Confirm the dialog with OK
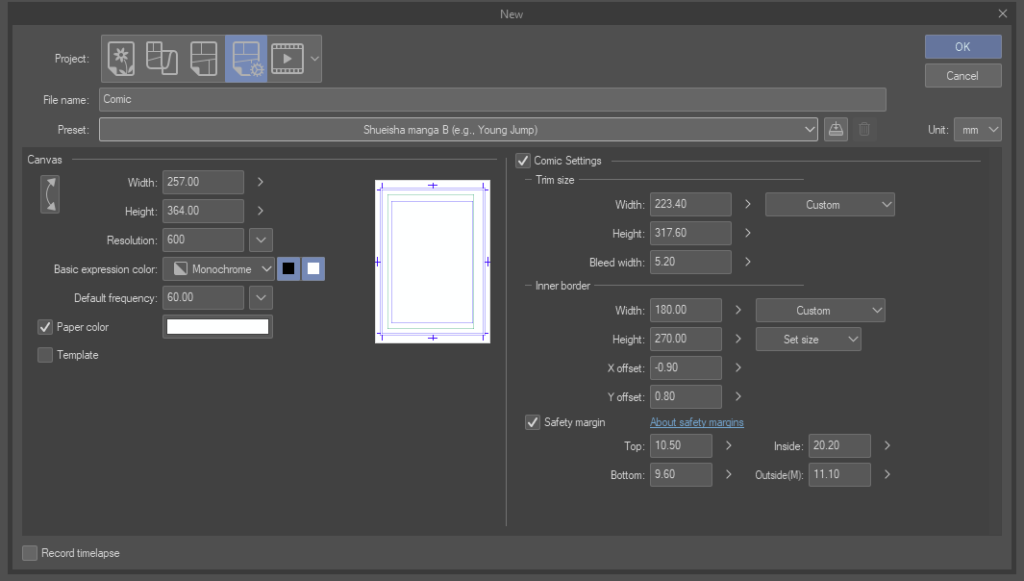The width and height of the screenshot is (1024, 581). (963, 47)
